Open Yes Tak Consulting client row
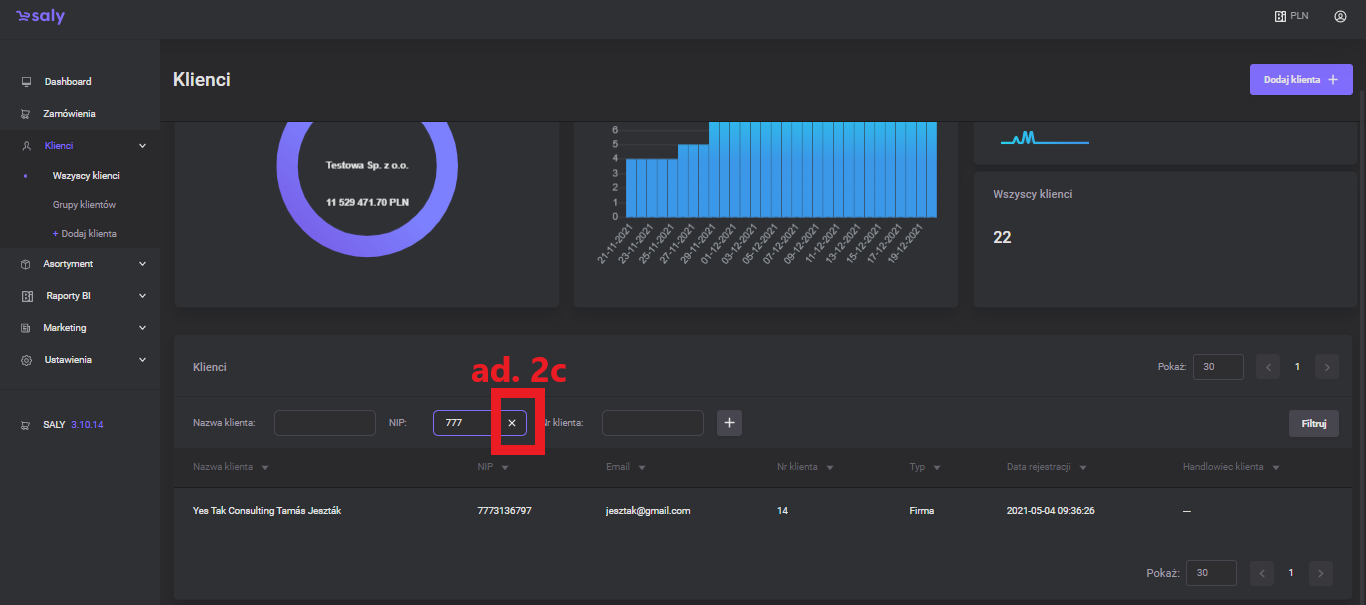The image size is (1366, 605). 260,511
